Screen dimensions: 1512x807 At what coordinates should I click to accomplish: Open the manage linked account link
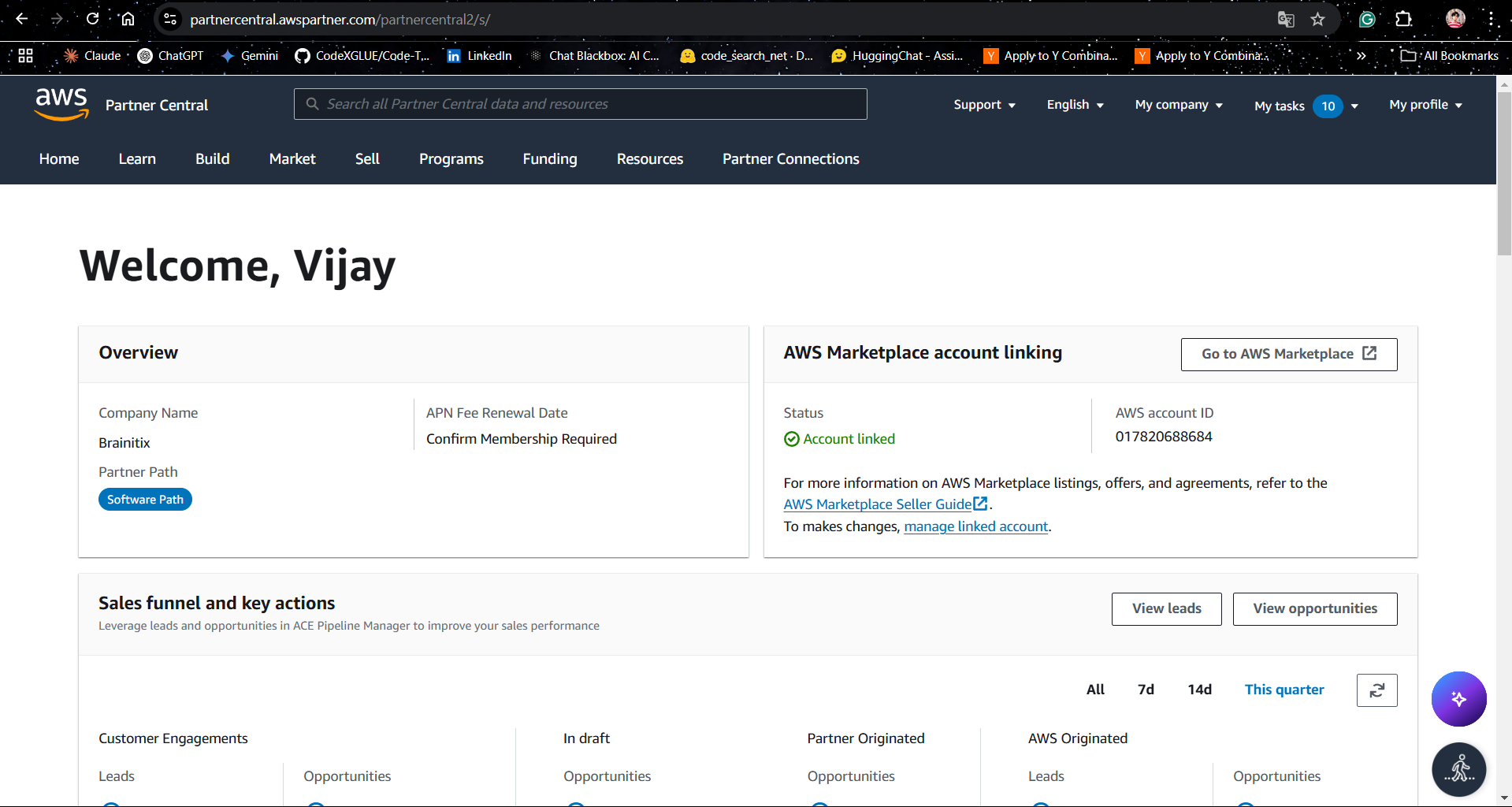click(x=976, y=526)
